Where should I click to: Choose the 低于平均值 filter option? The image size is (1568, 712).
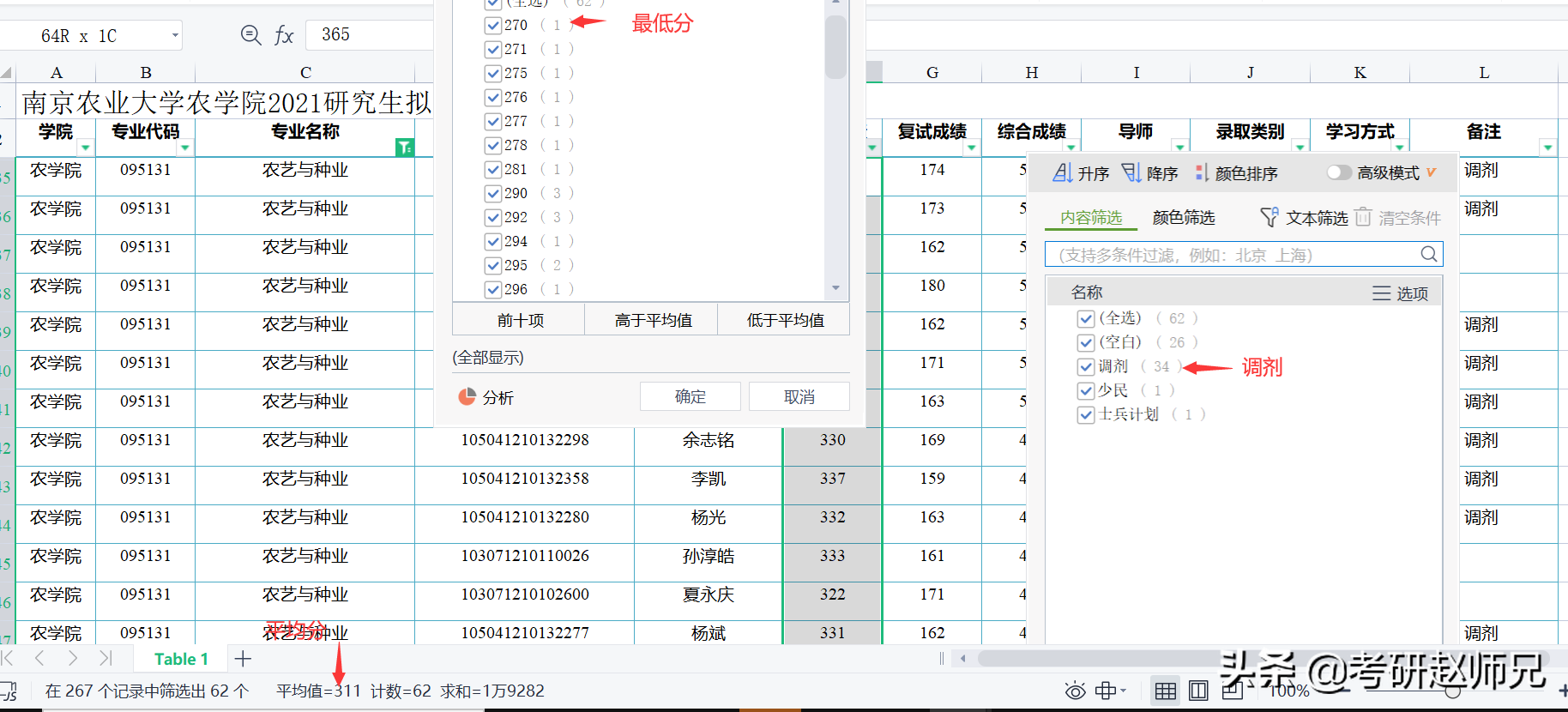tap(785, 320)
